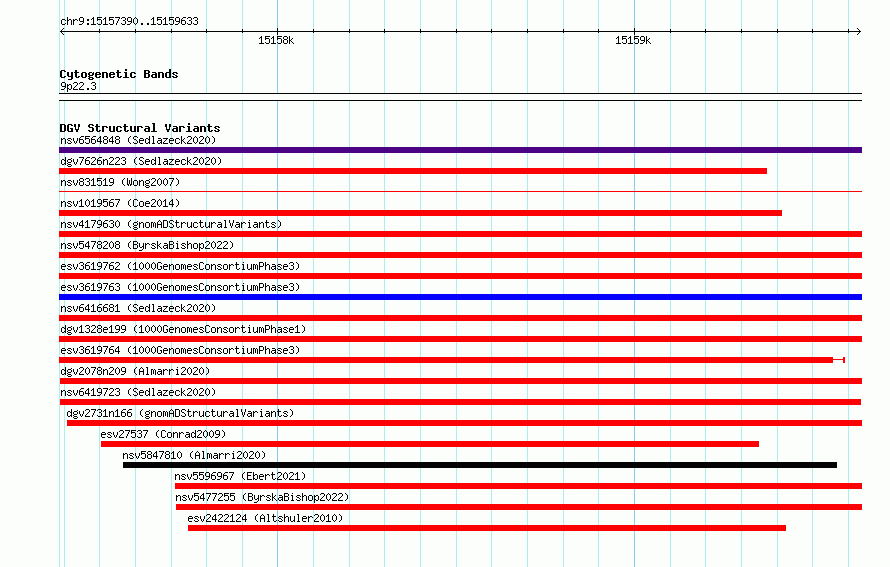Open dgv2078n209 (Almarri2020) label
This screenshot has width=890, height=567.
(x=135, y=371)
